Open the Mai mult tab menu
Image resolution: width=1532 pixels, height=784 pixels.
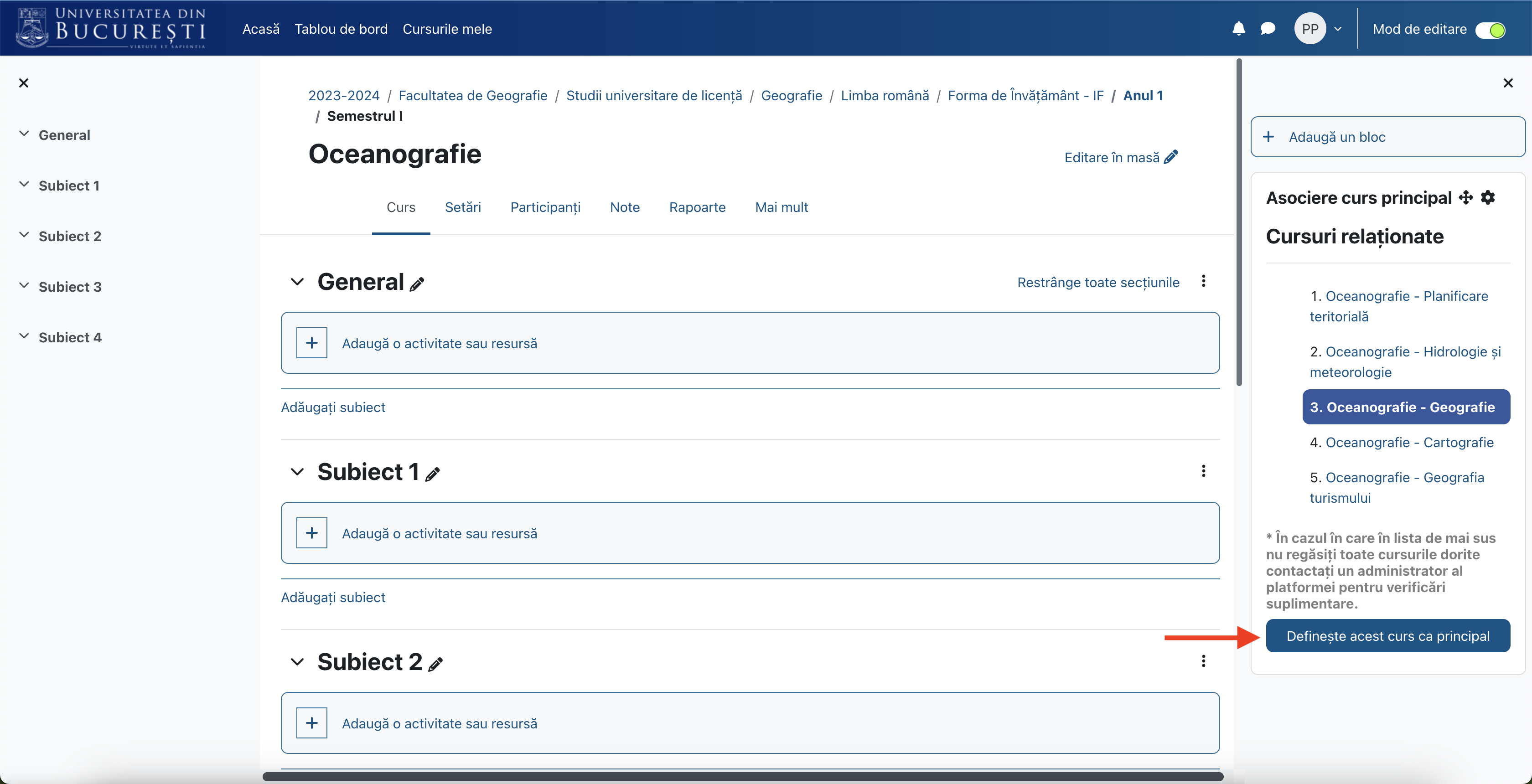tap(782, 207)
